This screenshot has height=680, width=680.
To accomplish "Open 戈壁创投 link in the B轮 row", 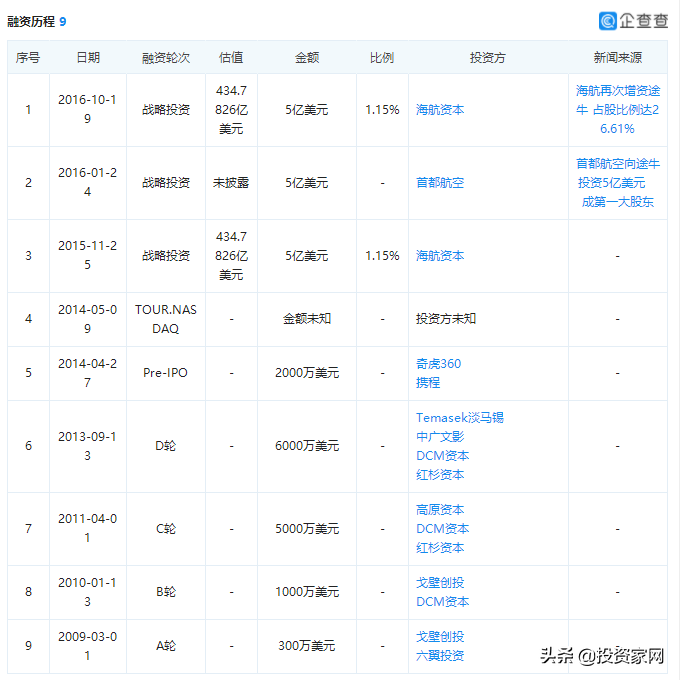I will [440, 582].
